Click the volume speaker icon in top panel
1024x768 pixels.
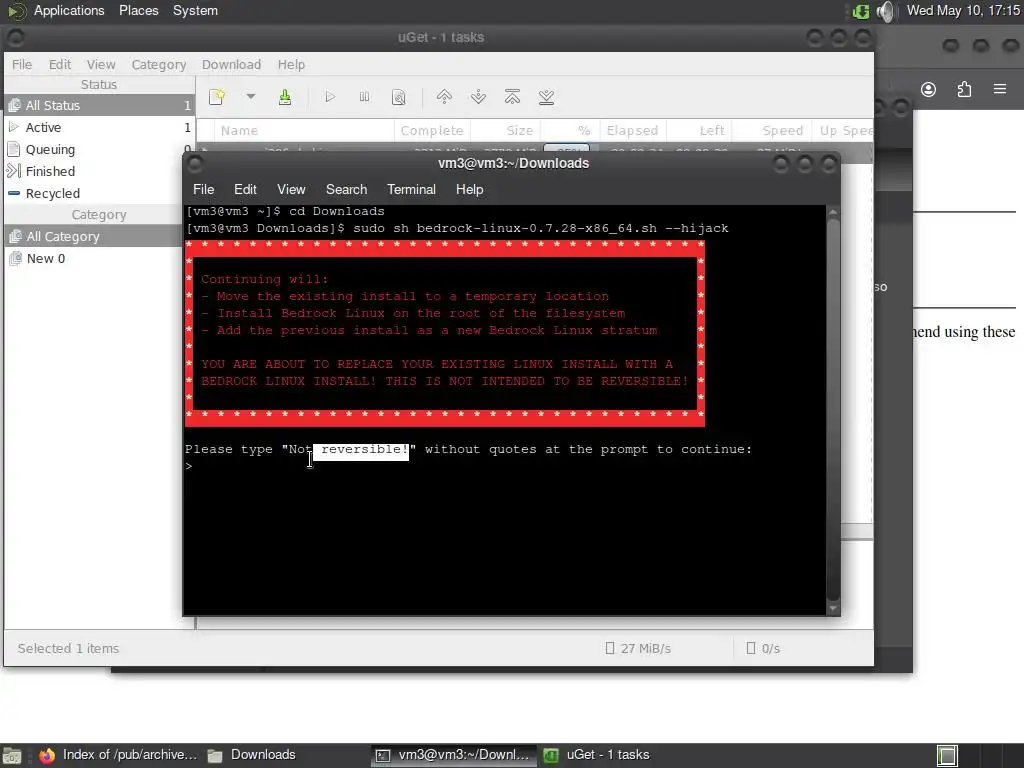point(886,11)
